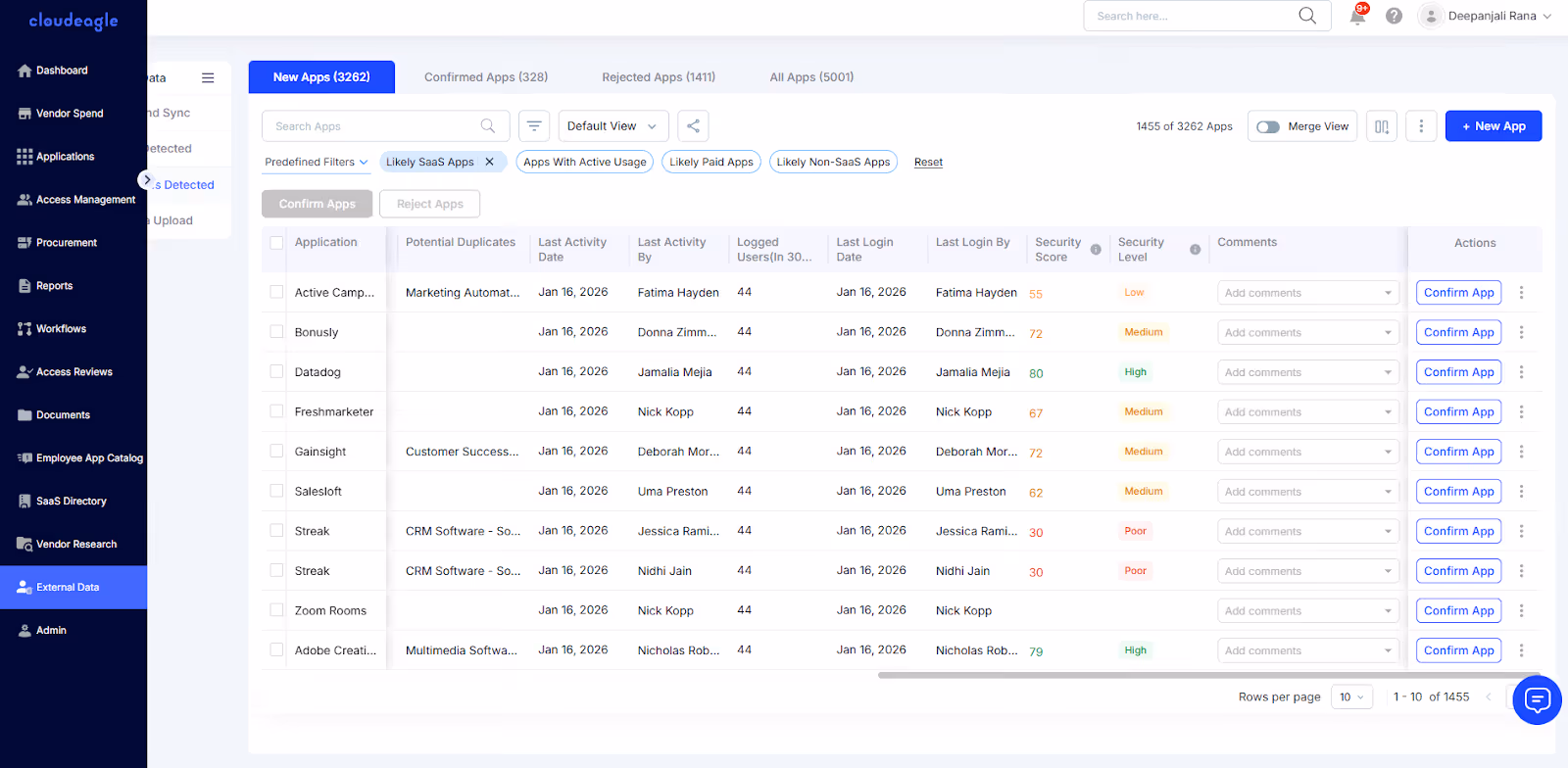The image size is (1568, 768).
Task: Open Add comments dropdown for Active Camp...
Action: (1307, 293)
